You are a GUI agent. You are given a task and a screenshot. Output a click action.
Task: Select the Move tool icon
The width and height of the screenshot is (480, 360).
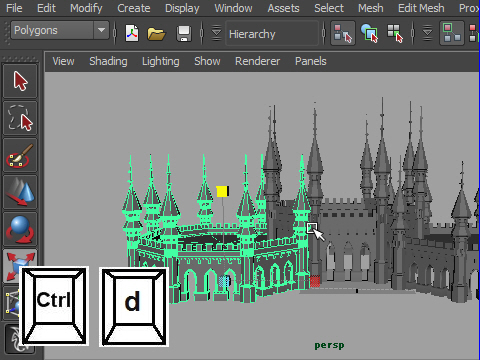point(20,192)
